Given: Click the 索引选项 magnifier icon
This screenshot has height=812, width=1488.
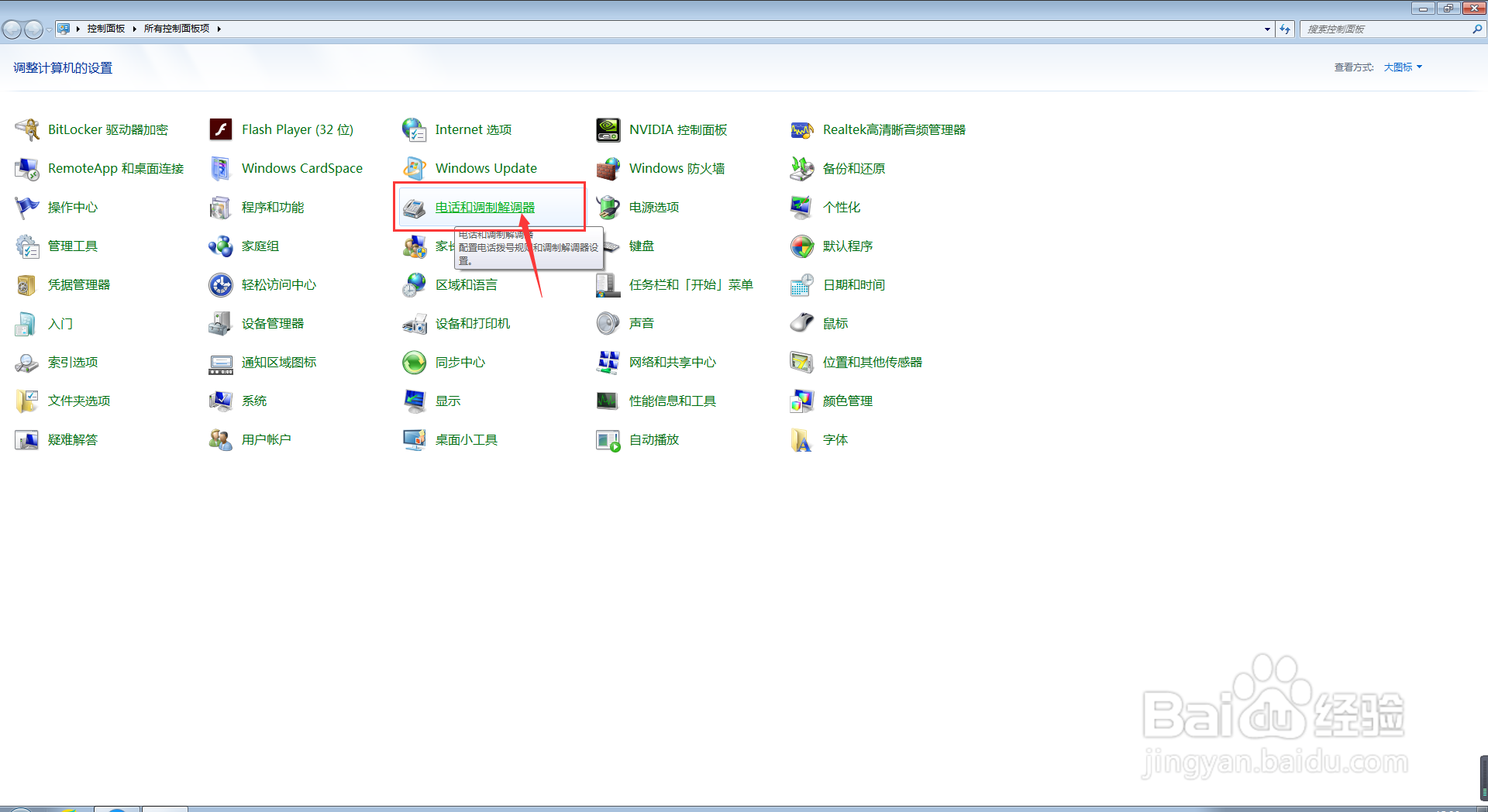Looking at the screenshot, I should [x=27, y=362].
